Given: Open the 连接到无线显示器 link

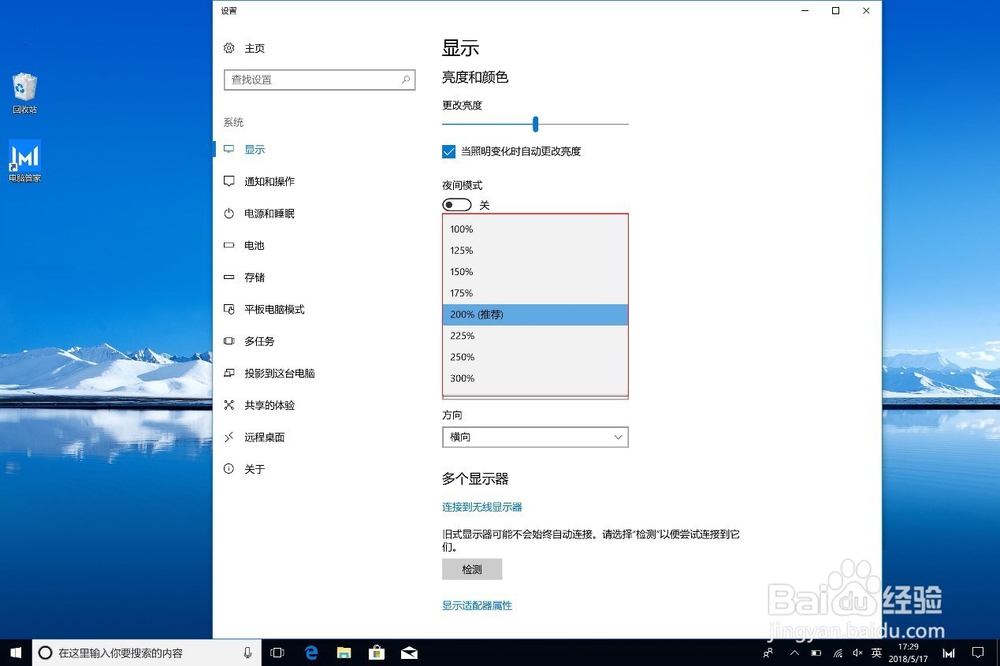Looking at the screenshot, I should click(x=482, y=506).
